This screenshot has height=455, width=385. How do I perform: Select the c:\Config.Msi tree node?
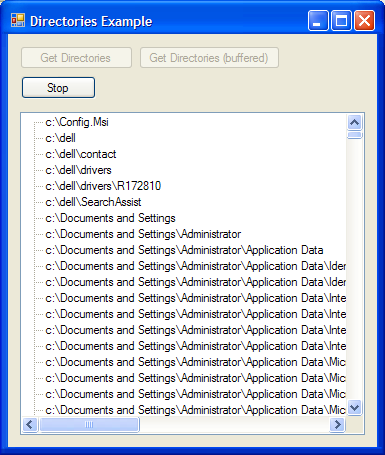pos(77,122)
